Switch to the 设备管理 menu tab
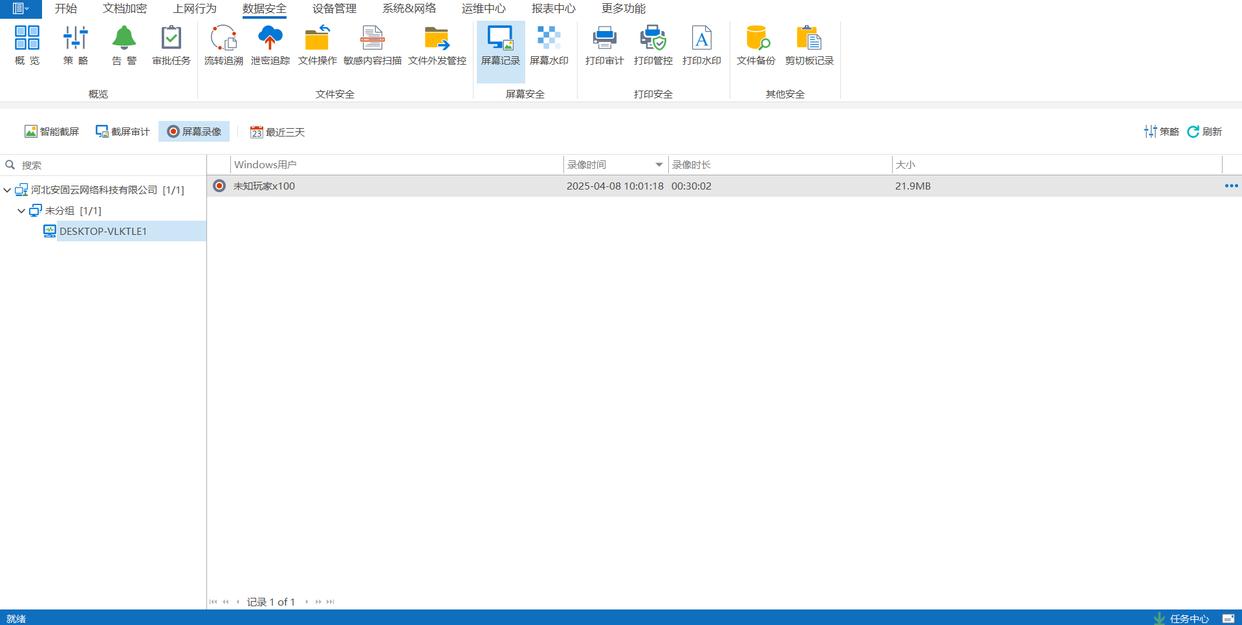Viewport: 1242px width, 625px height. pos(334,9)
